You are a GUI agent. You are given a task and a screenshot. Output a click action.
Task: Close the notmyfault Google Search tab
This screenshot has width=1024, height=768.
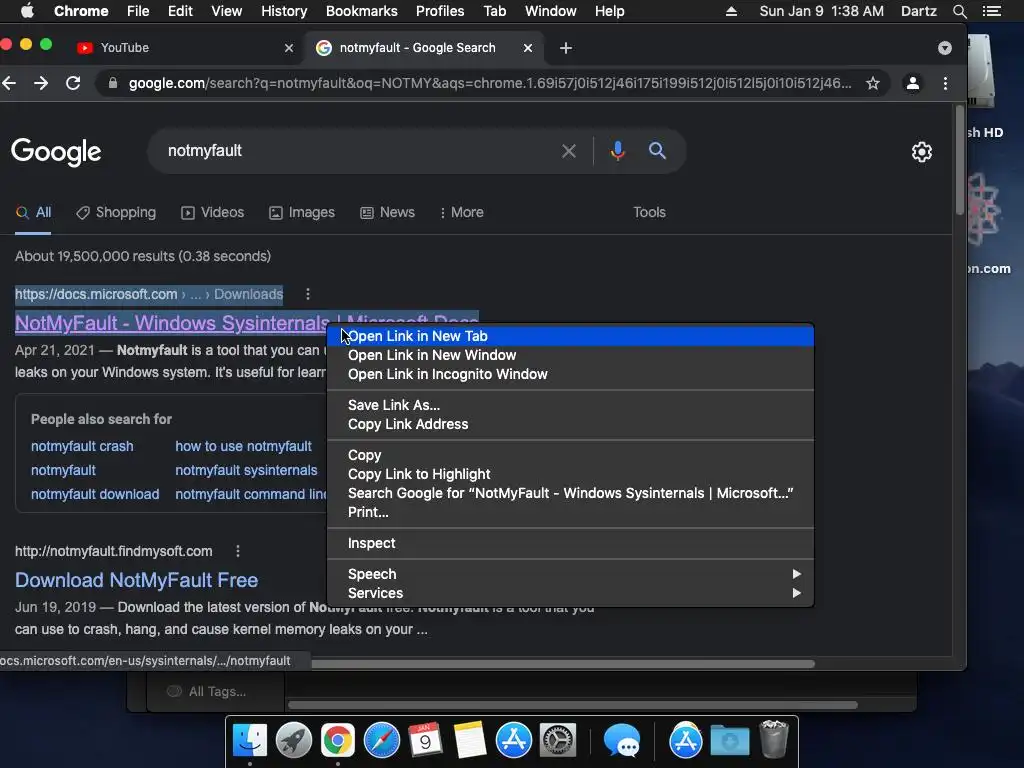pyautogui.click(x=528, y=48)
